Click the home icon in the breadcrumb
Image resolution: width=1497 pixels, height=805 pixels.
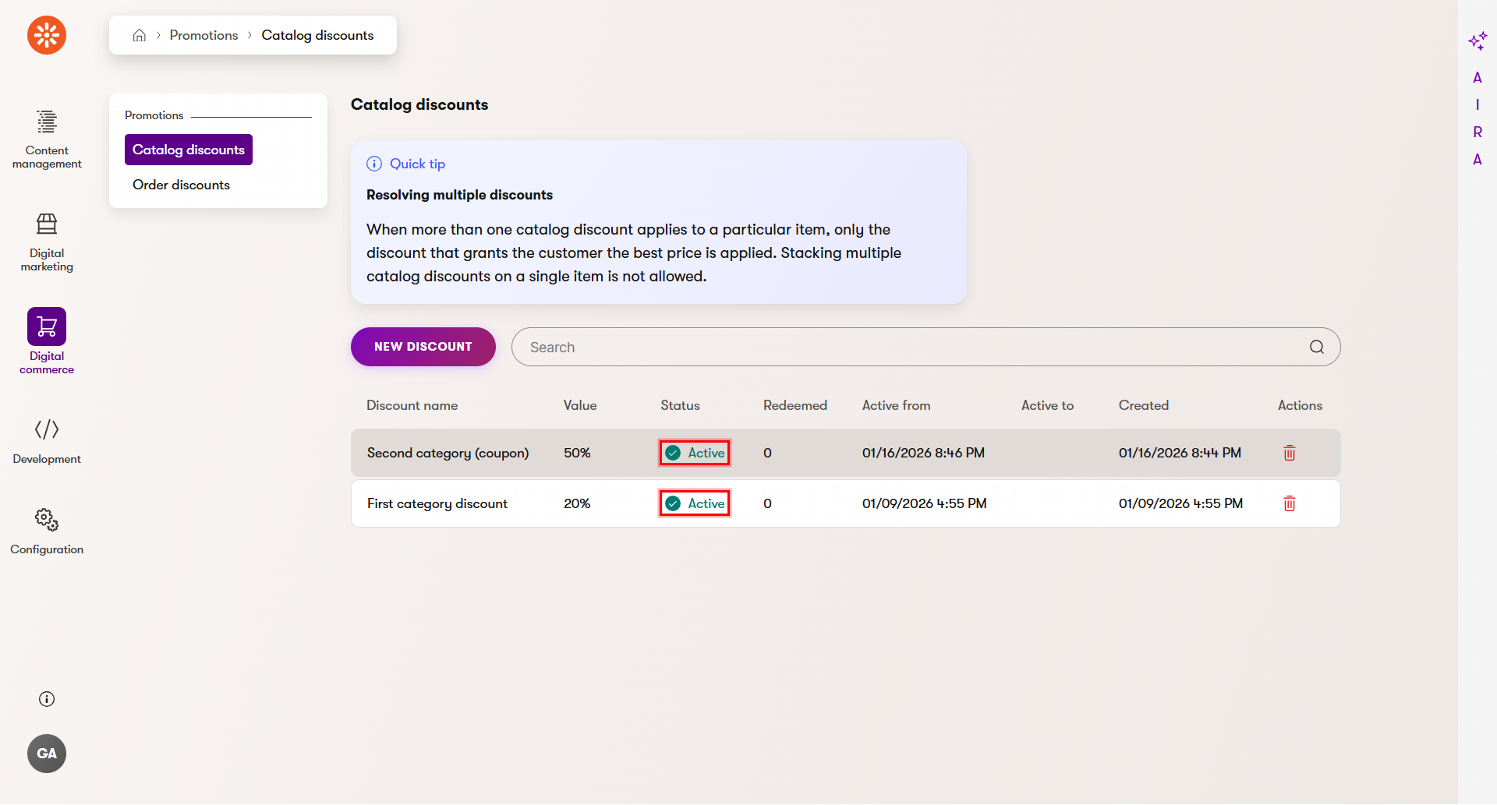coord(139,34)
